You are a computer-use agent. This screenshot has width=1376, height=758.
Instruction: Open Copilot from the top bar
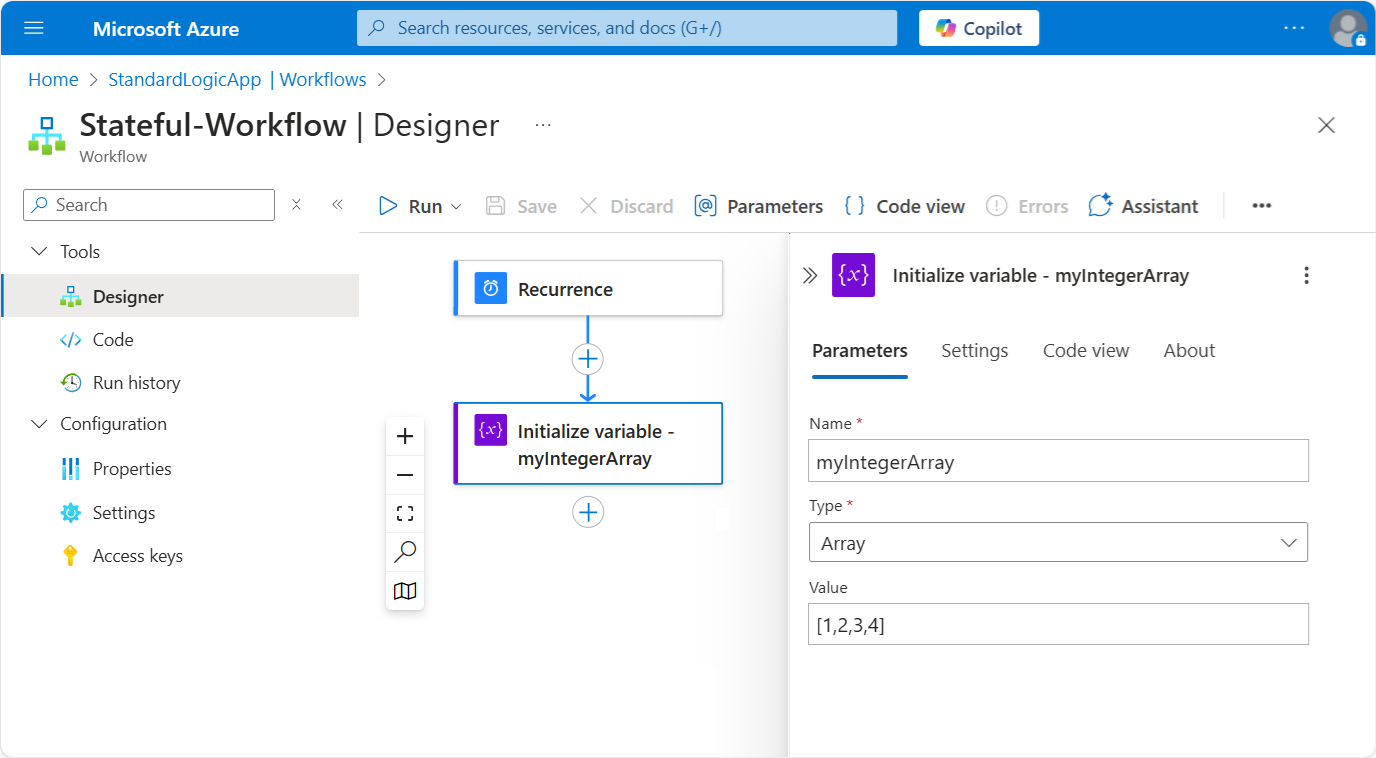coord(978,28)
